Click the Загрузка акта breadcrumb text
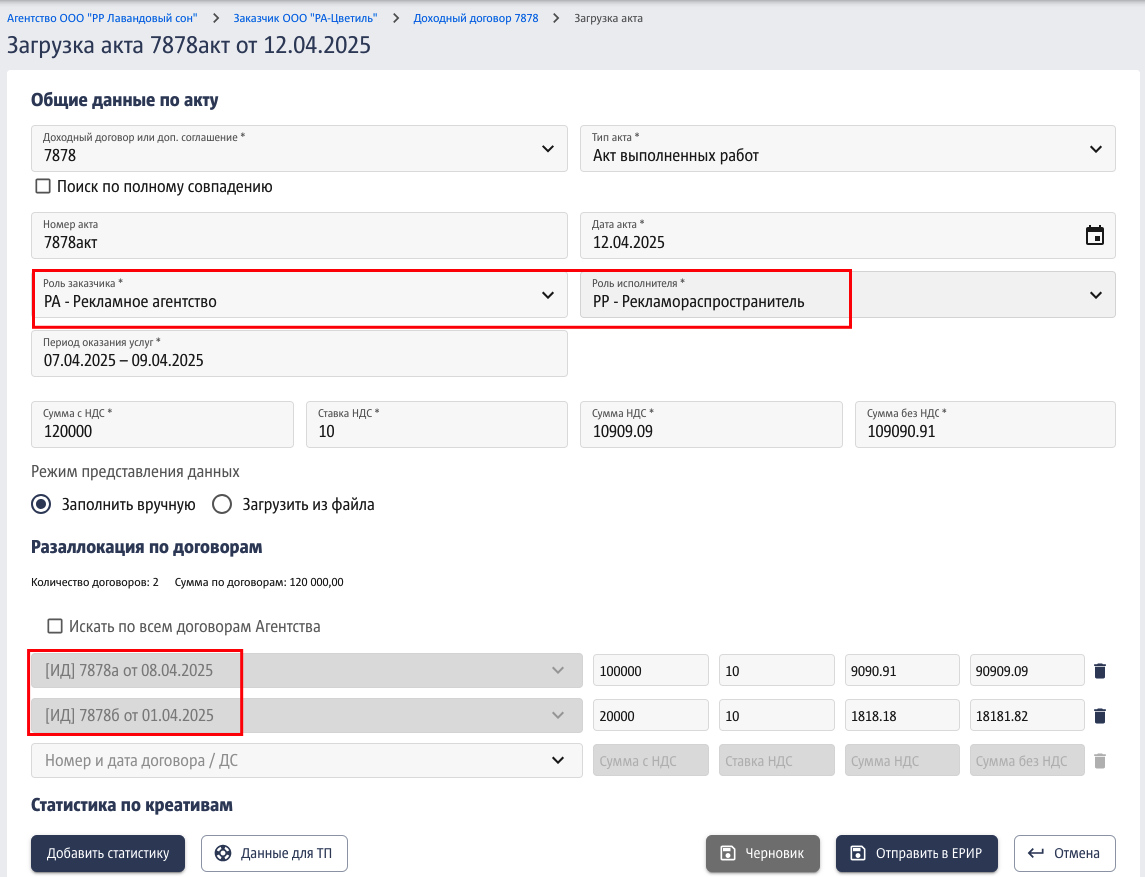This screenshot has height=877, width=1145. click(608, 18)
